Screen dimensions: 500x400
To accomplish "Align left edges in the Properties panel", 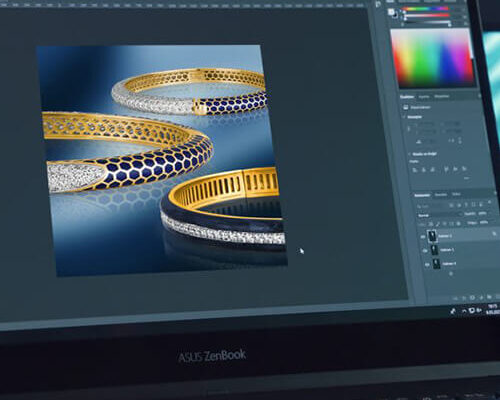I will pos(414,170).
